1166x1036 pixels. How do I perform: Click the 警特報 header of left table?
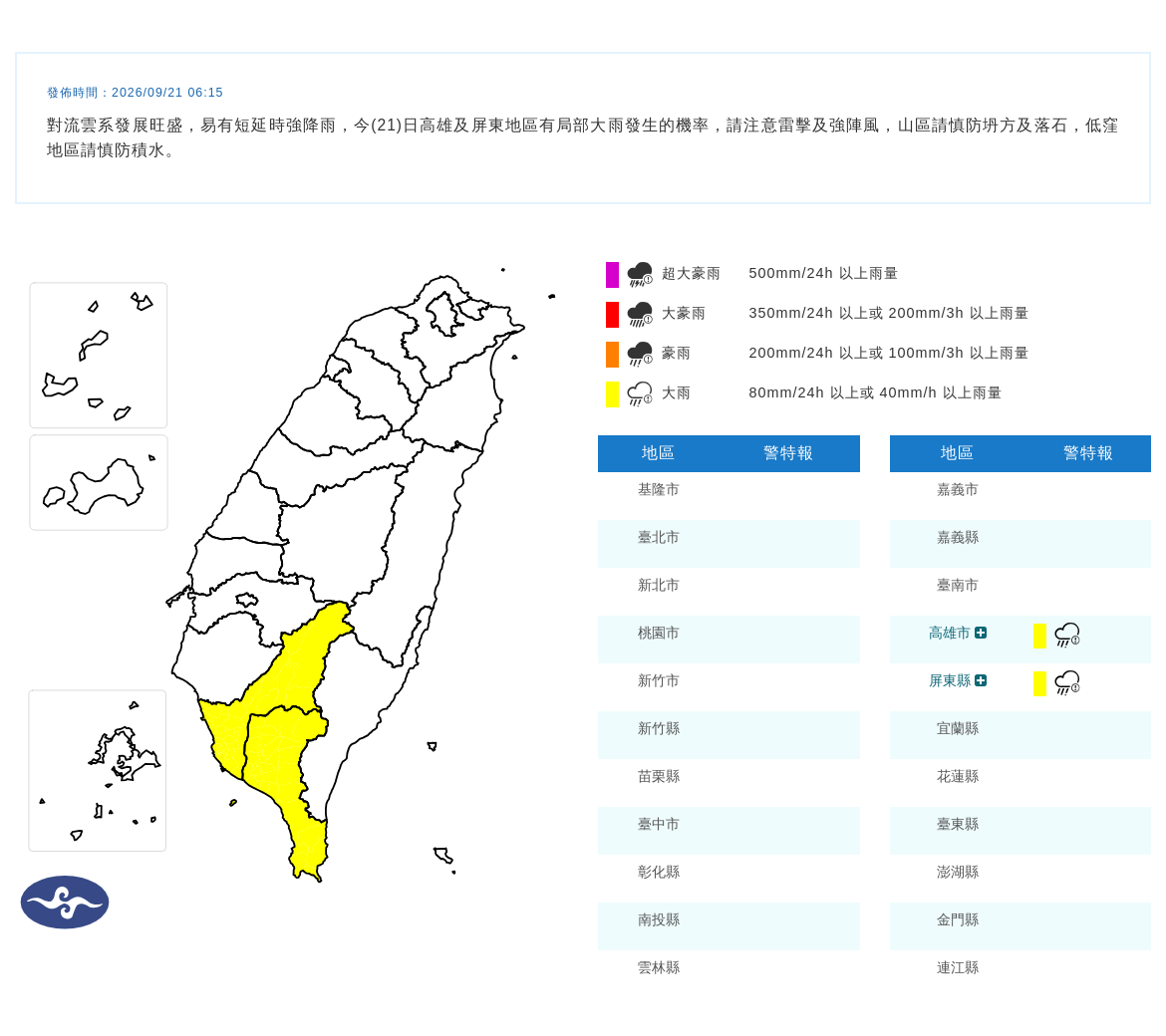click(x=787, y=453)
